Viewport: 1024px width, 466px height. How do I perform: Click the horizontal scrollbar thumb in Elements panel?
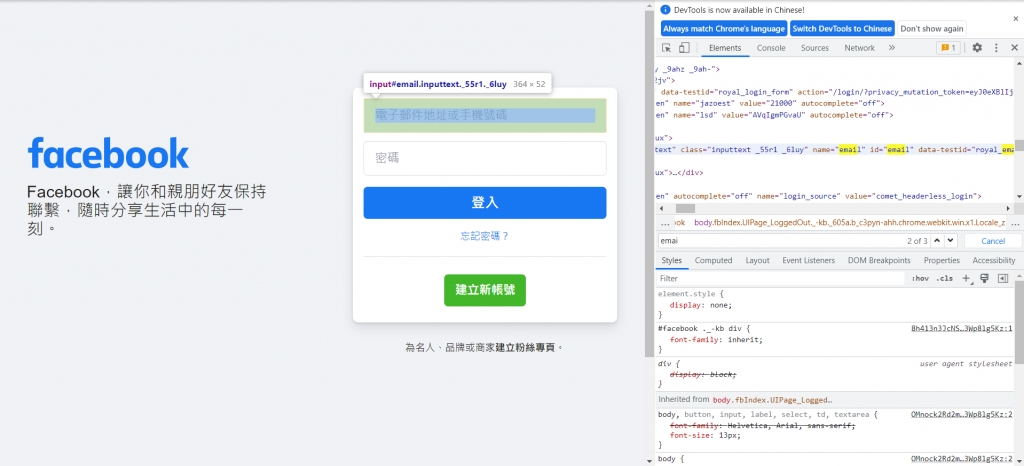coord(685,208)
